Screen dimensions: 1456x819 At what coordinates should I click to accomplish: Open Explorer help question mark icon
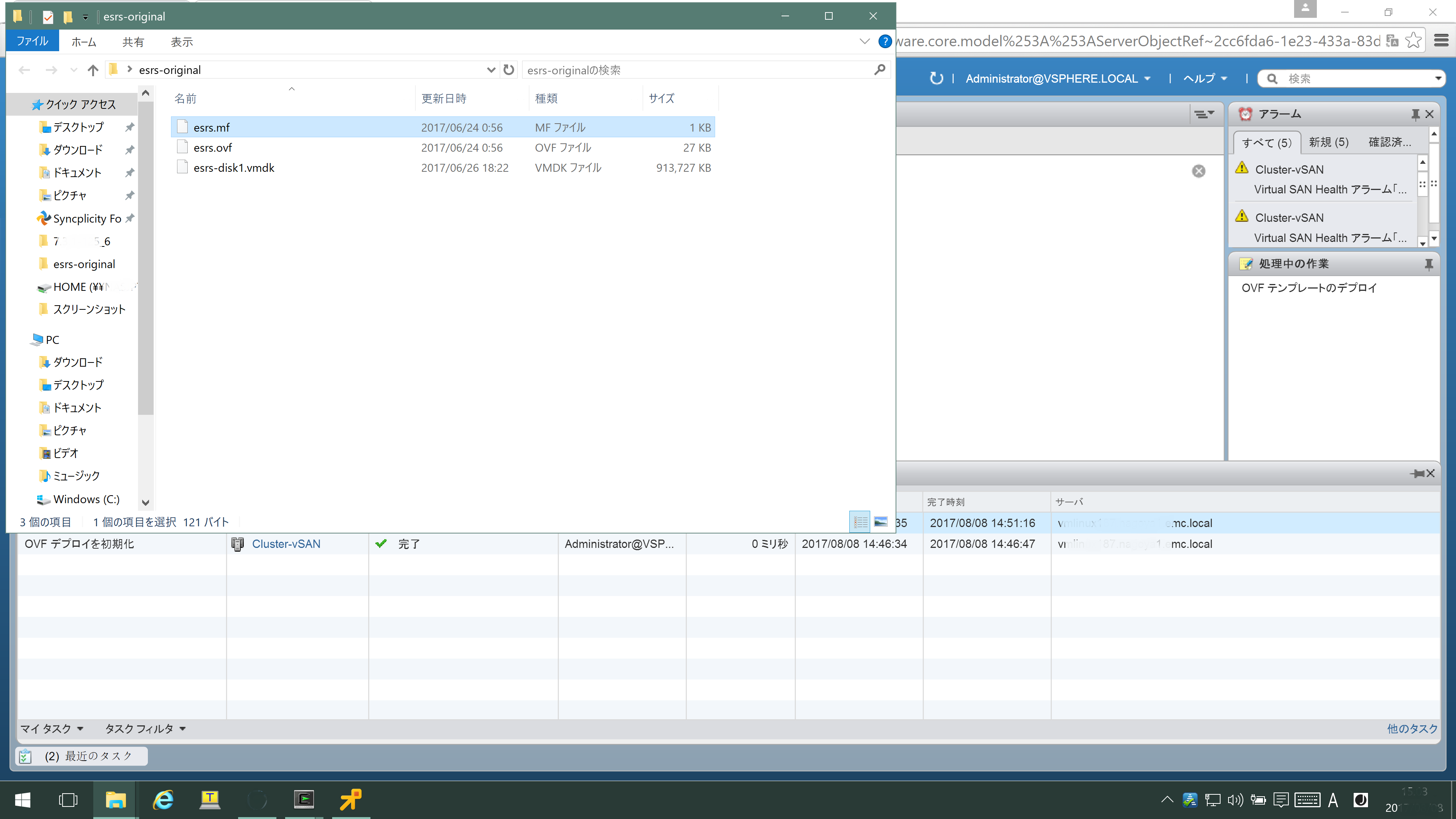coord(885,41)
